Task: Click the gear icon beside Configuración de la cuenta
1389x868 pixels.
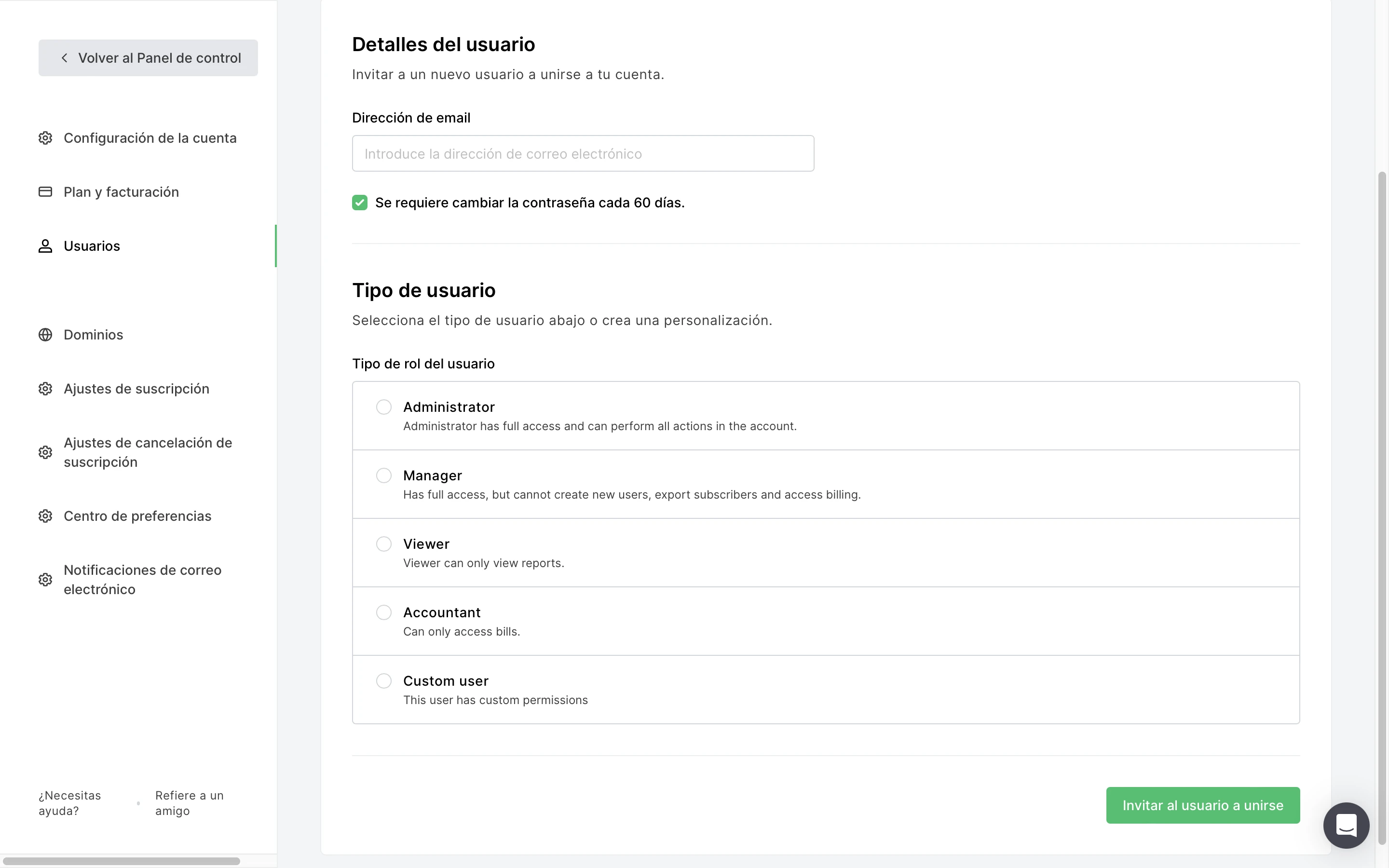Action: 45,138
